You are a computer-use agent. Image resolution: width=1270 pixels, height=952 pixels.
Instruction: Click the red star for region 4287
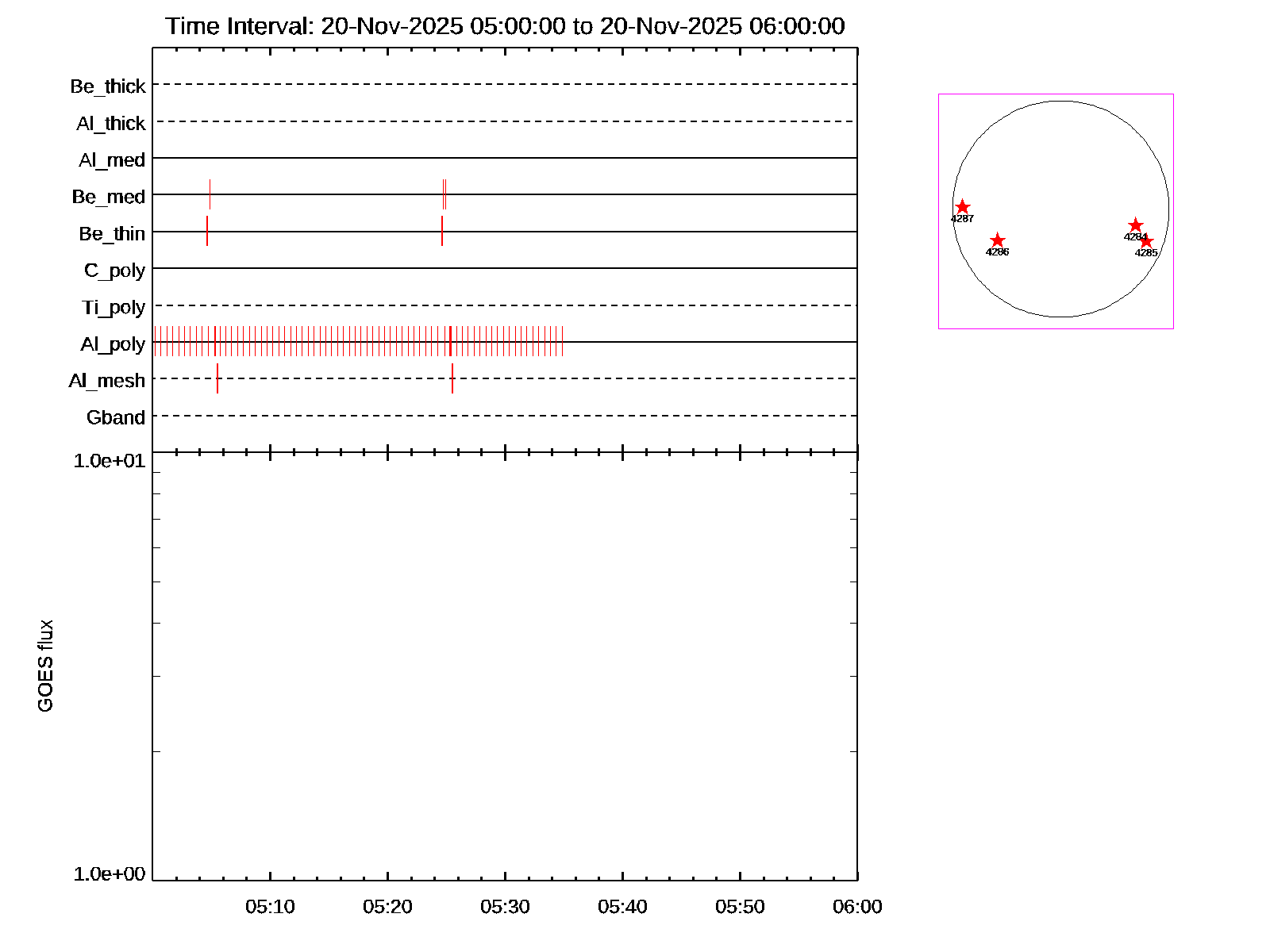pos(962,207)
